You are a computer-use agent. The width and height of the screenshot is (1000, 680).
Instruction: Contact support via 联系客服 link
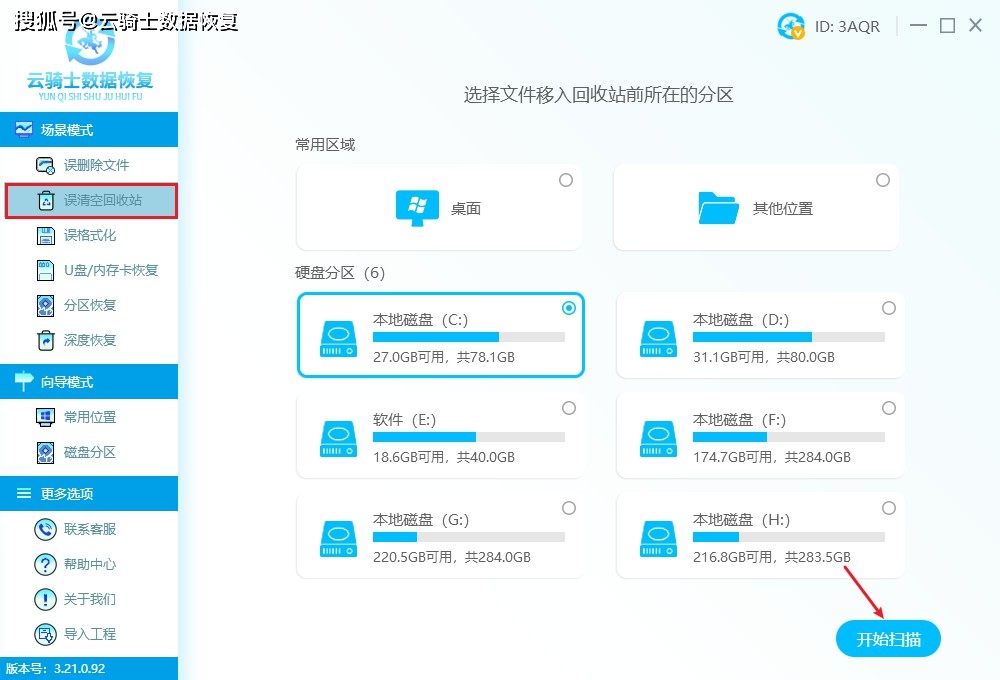click(46, 529)
